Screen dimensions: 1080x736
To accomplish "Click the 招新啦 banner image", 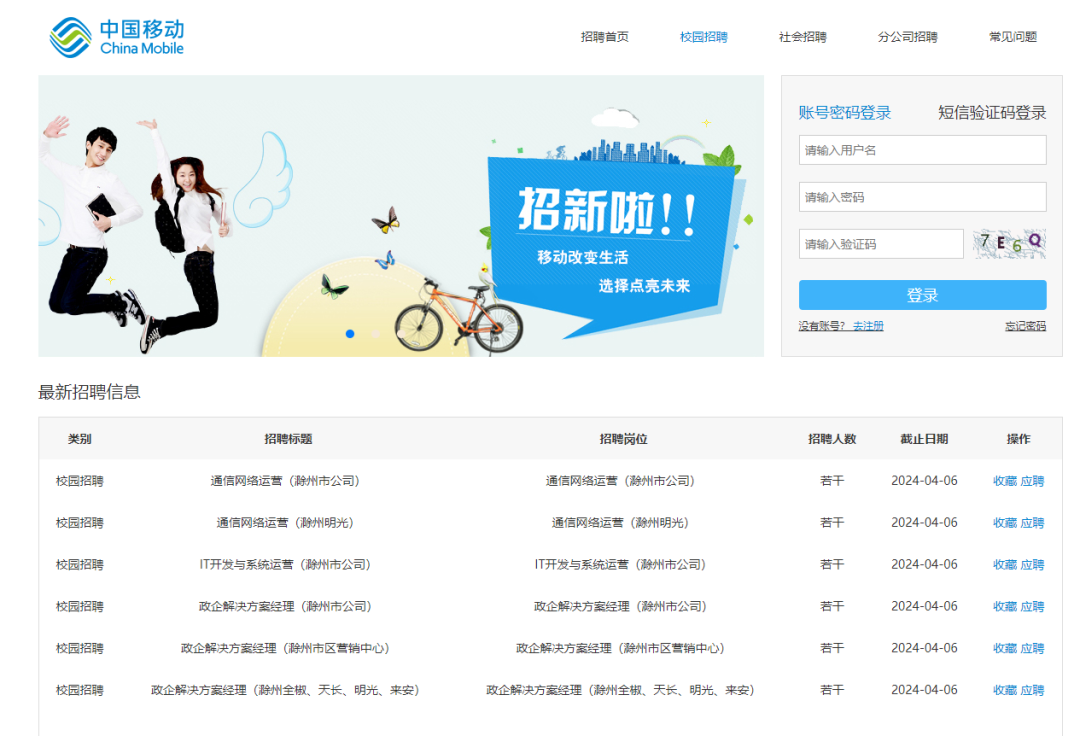I will (x=401, y=216).
